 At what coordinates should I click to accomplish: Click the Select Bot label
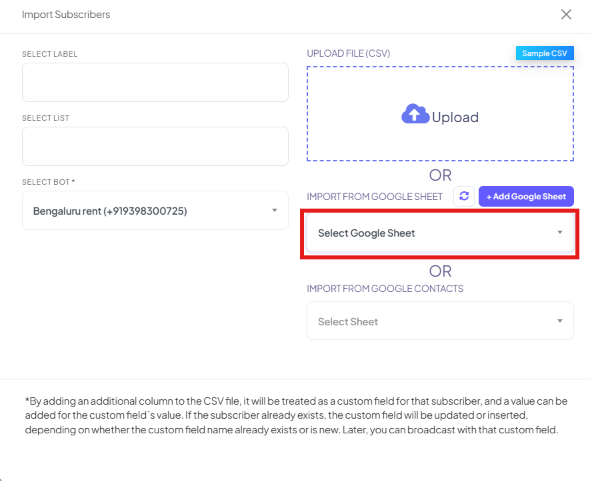click(x=48, y=182)
